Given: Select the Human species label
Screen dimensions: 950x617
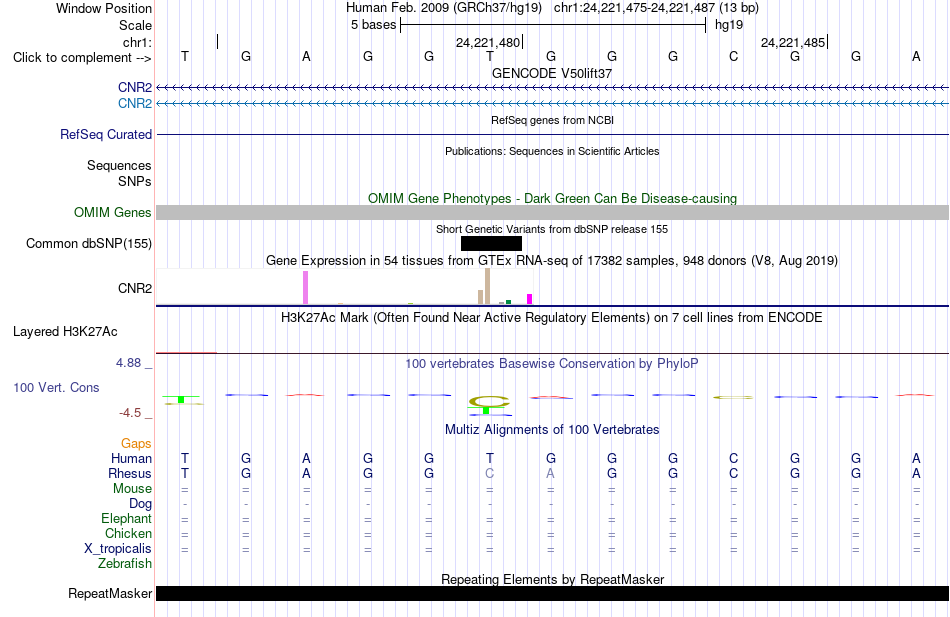Looking at the screenshot, I should point(131,458).
